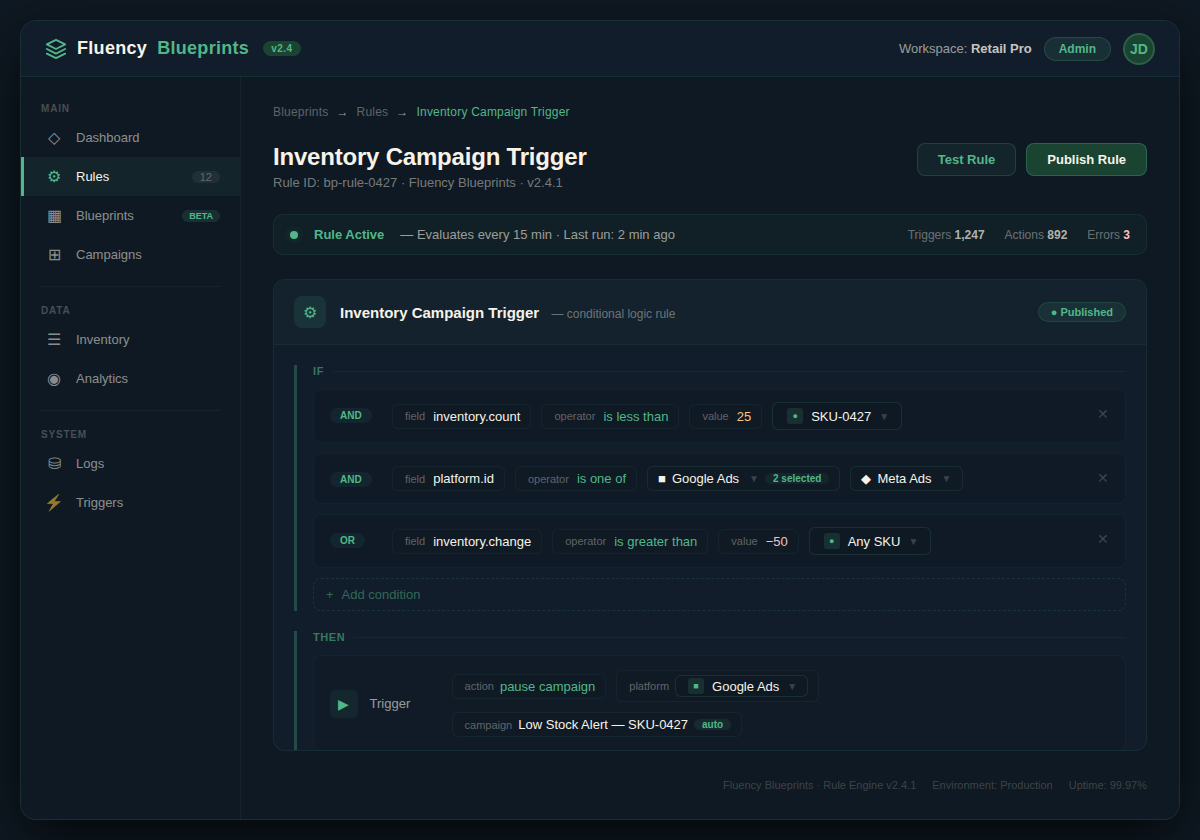Viewport: 1200px width, 840px height.
Task: Click the Admin role badge
Action: click(x=1077, y=49)
